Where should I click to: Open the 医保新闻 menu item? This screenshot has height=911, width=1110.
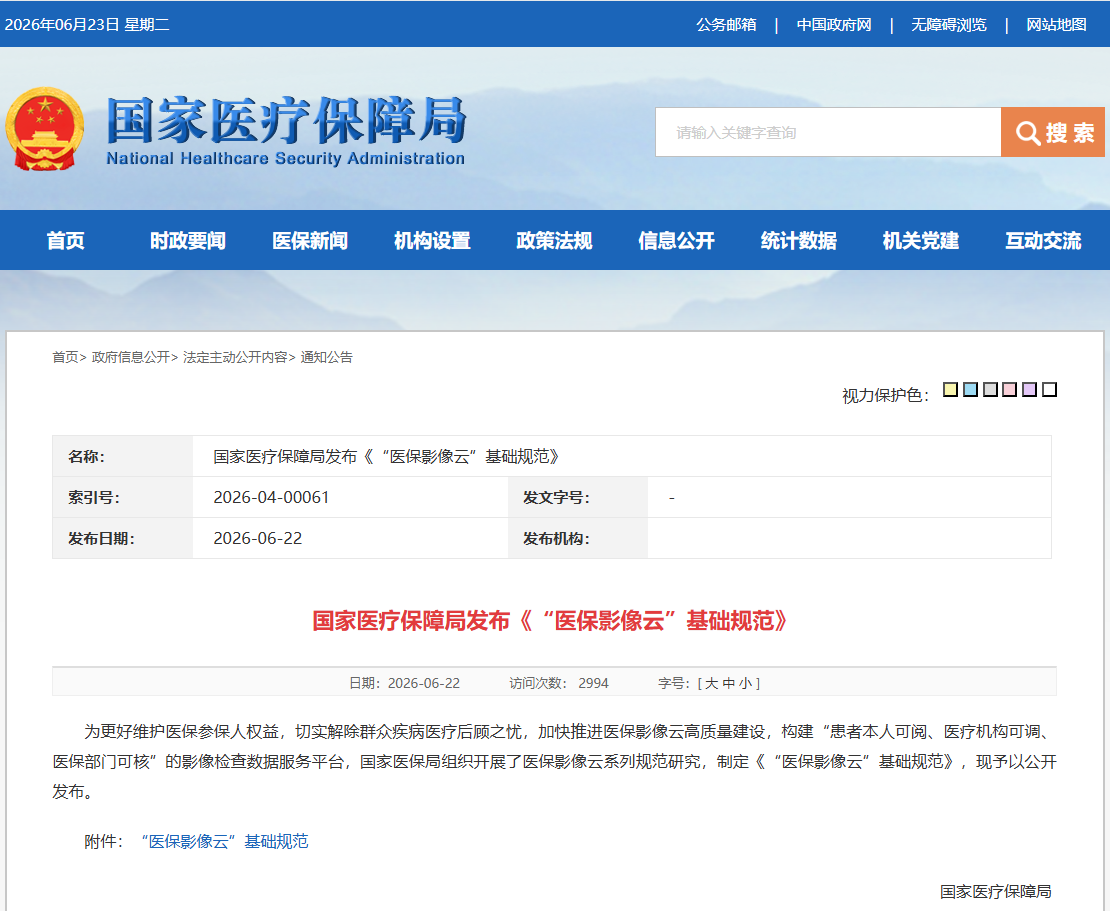point(310,241)
